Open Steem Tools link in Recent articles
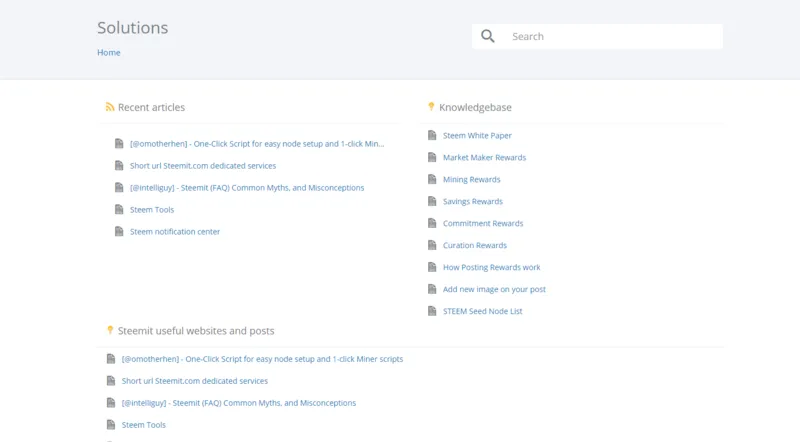 pyautogui.click(x=152, y=209)
